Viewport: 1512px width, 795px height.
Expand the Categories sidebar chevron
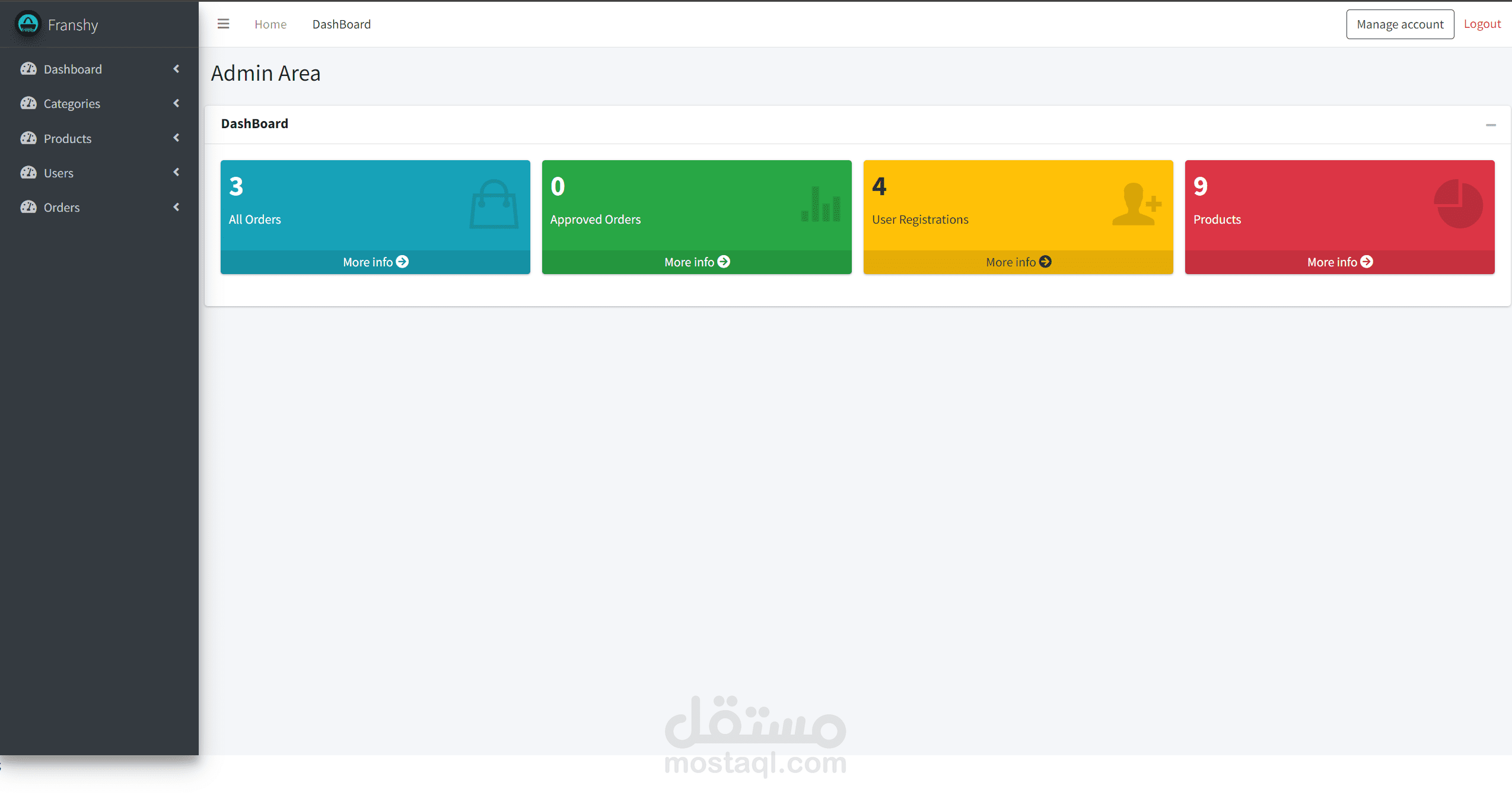[x=176, y=103]
